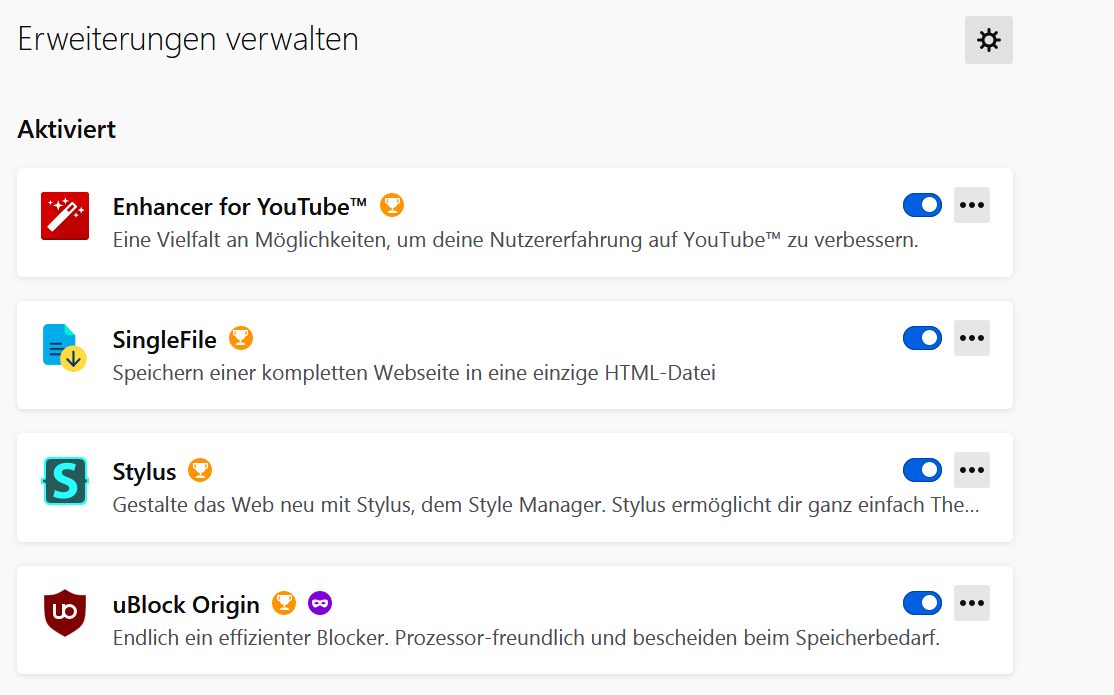This screenshot has width=1114, height=695.
Task: Click the uBlock Origin shield icon
Action: point(65,614)
